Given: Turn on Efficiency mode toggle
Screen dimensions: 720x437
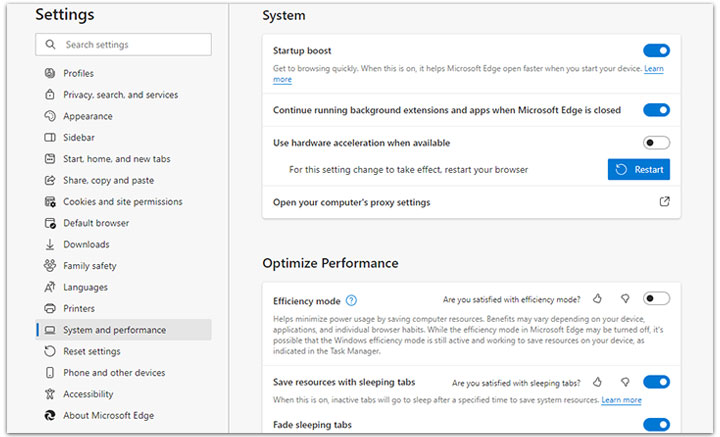Looking at the screenshot, I should pyautogui.click(x=656, y=298).
